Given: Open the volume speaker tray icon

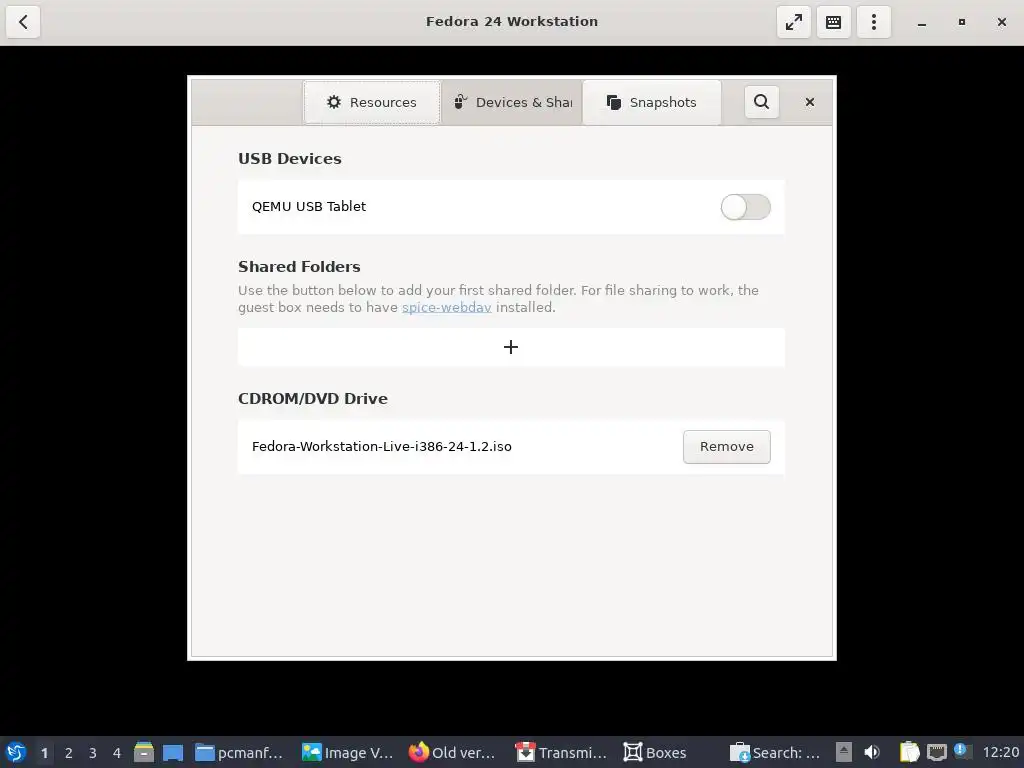Looking at the screenshot, I should pos(872,752).
